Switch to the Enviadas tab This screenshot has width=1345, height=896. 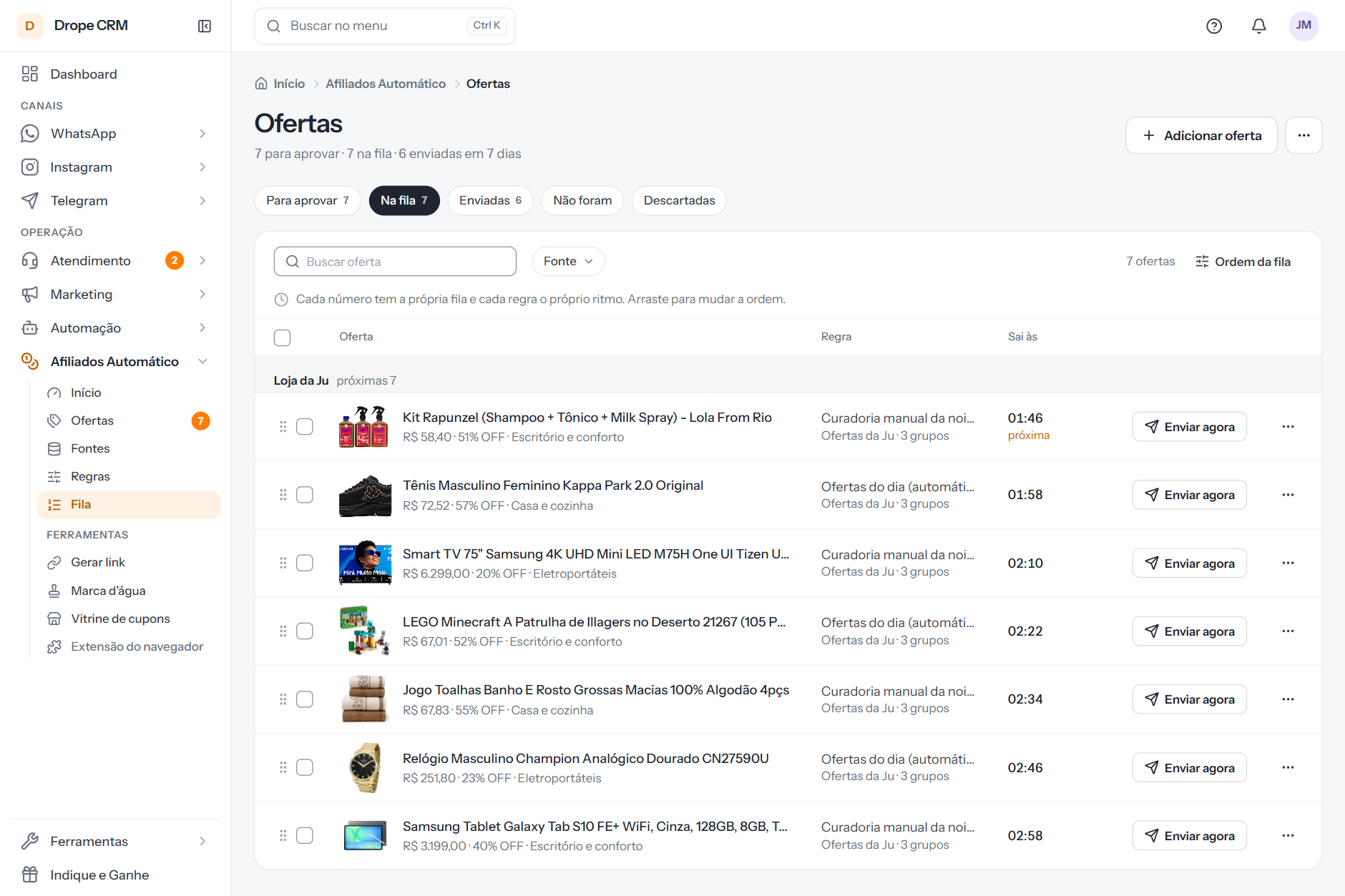[x=491, y=201]
